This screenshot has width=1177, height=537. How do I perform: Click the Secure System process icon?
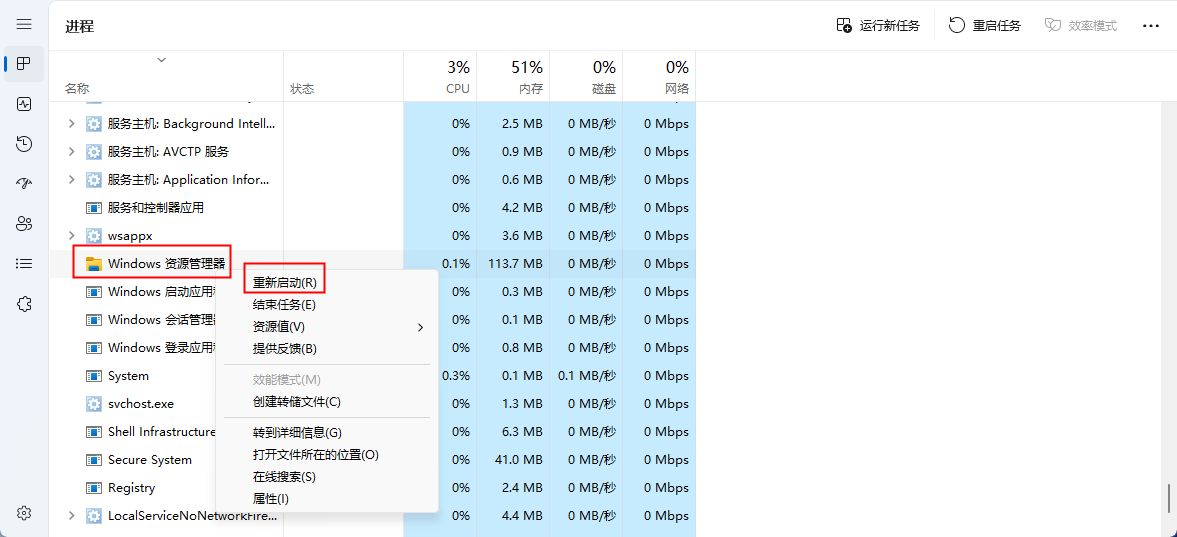pos(94,460)
